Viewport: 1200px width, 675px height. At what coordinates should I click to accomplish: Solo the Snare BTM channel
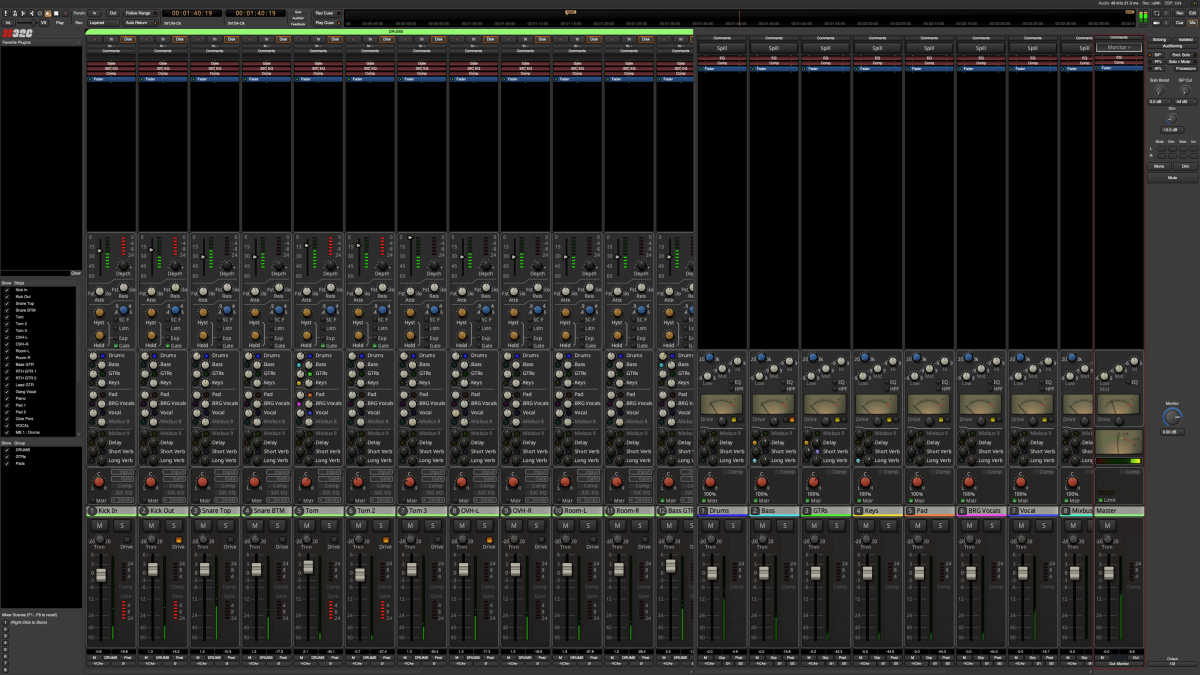point(277,525)
